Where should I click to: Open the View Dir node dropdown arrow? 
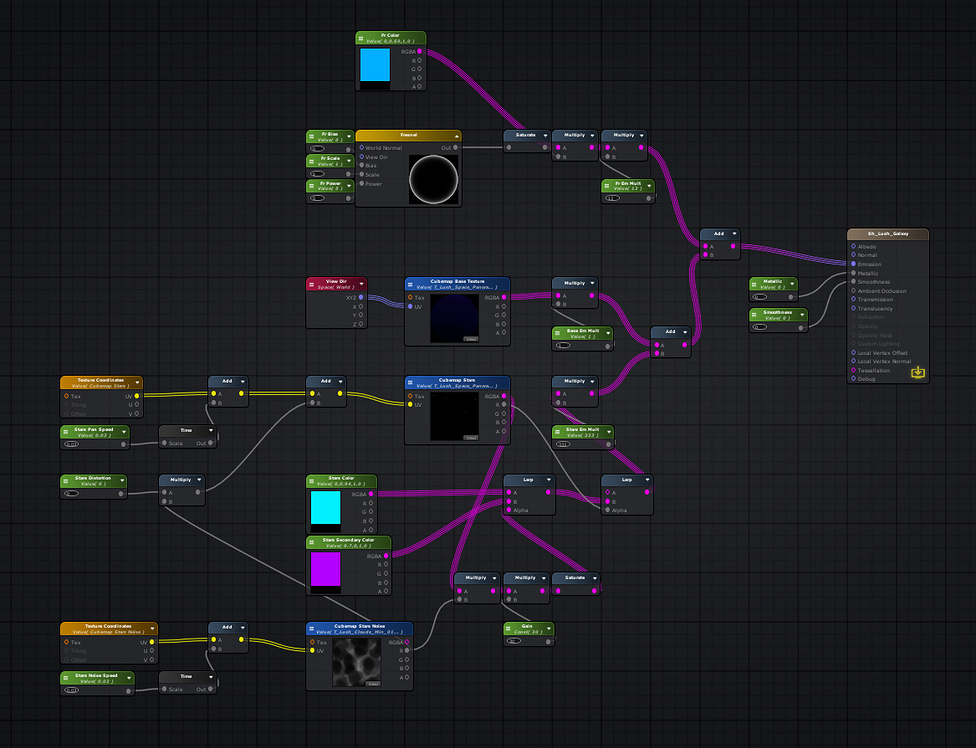pos(360,284)
